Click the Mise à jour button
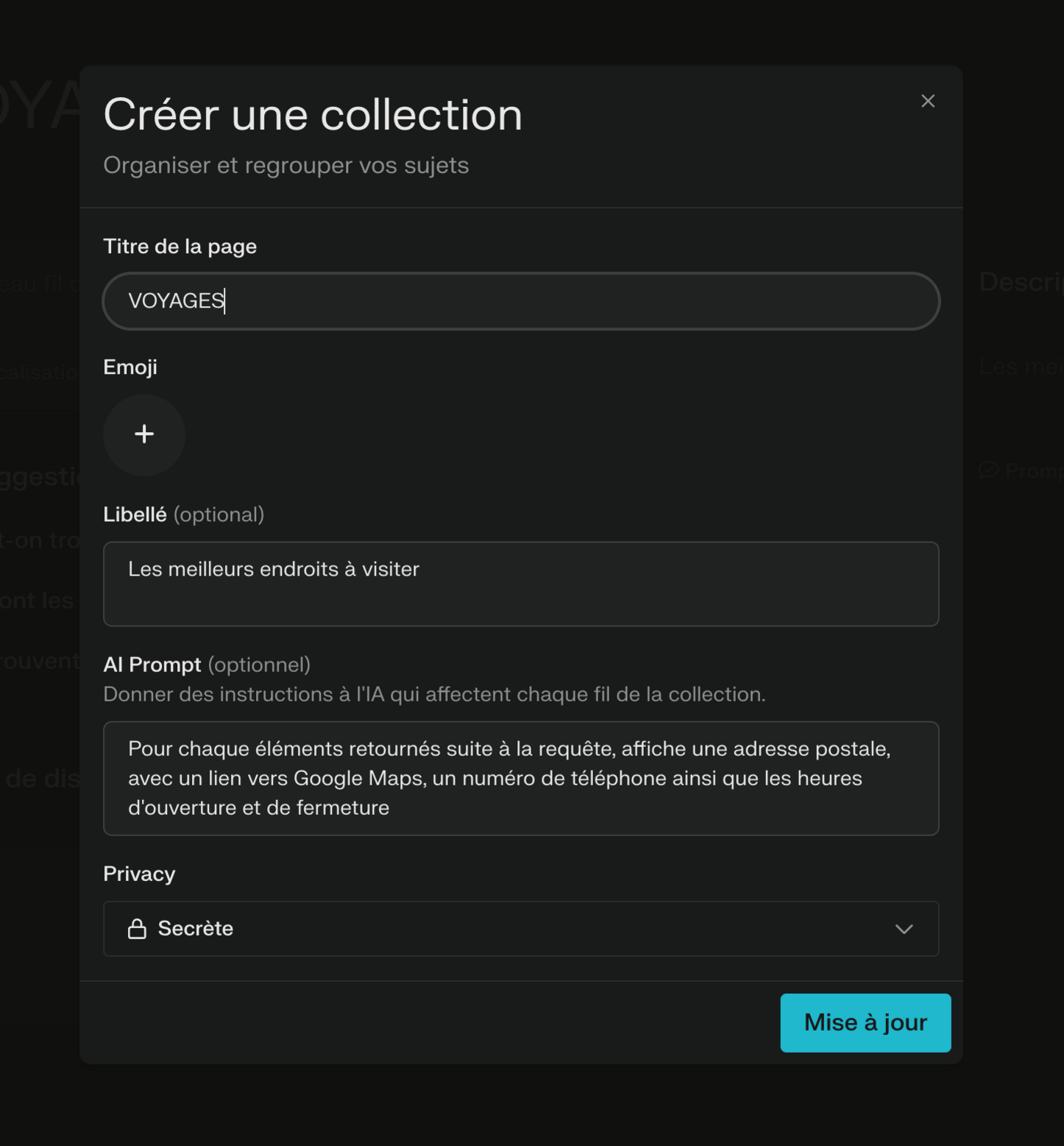 (865, 1022)
